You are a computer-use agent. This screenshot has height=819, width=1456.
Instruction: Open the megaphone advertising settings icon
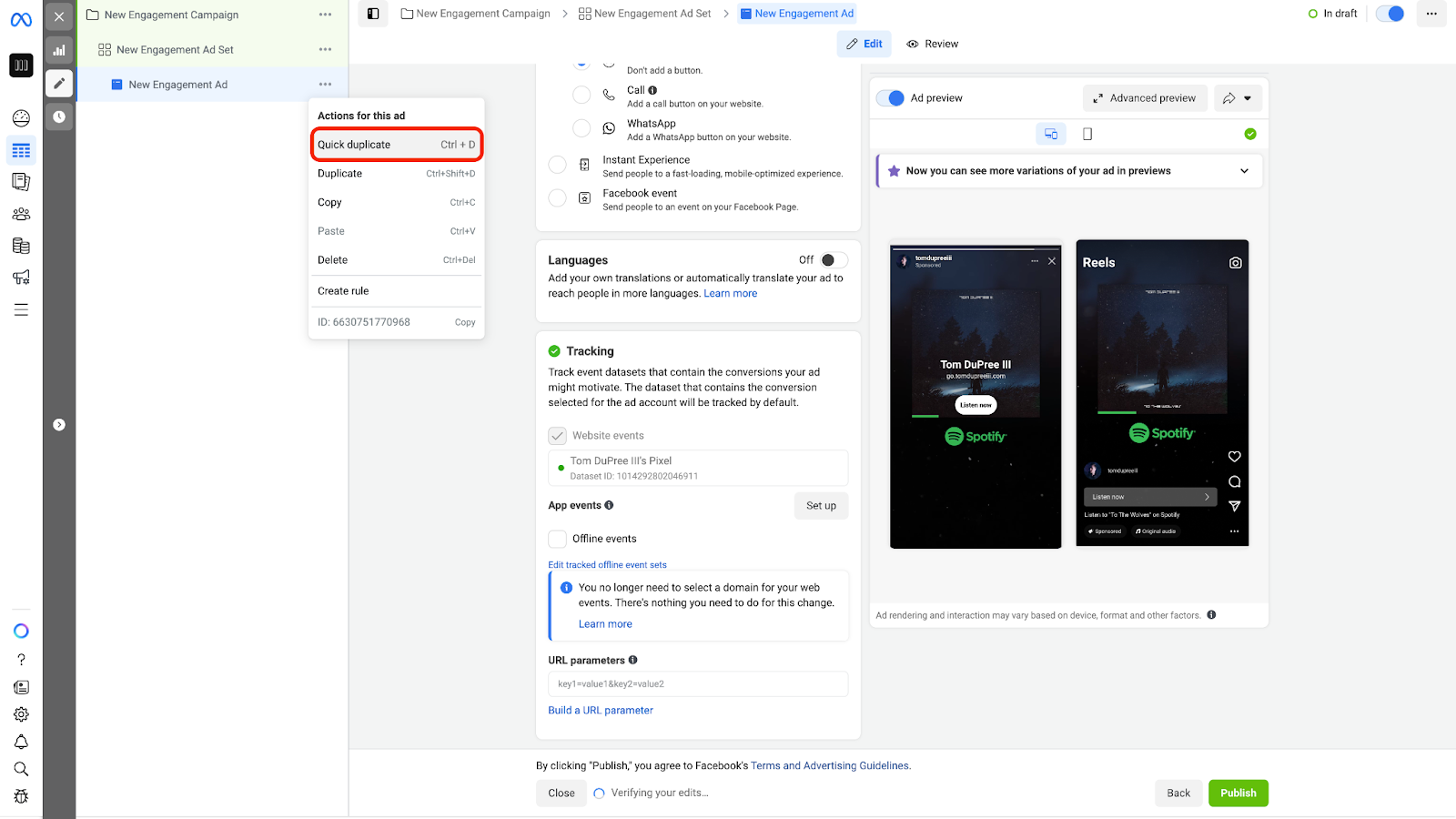21,278
